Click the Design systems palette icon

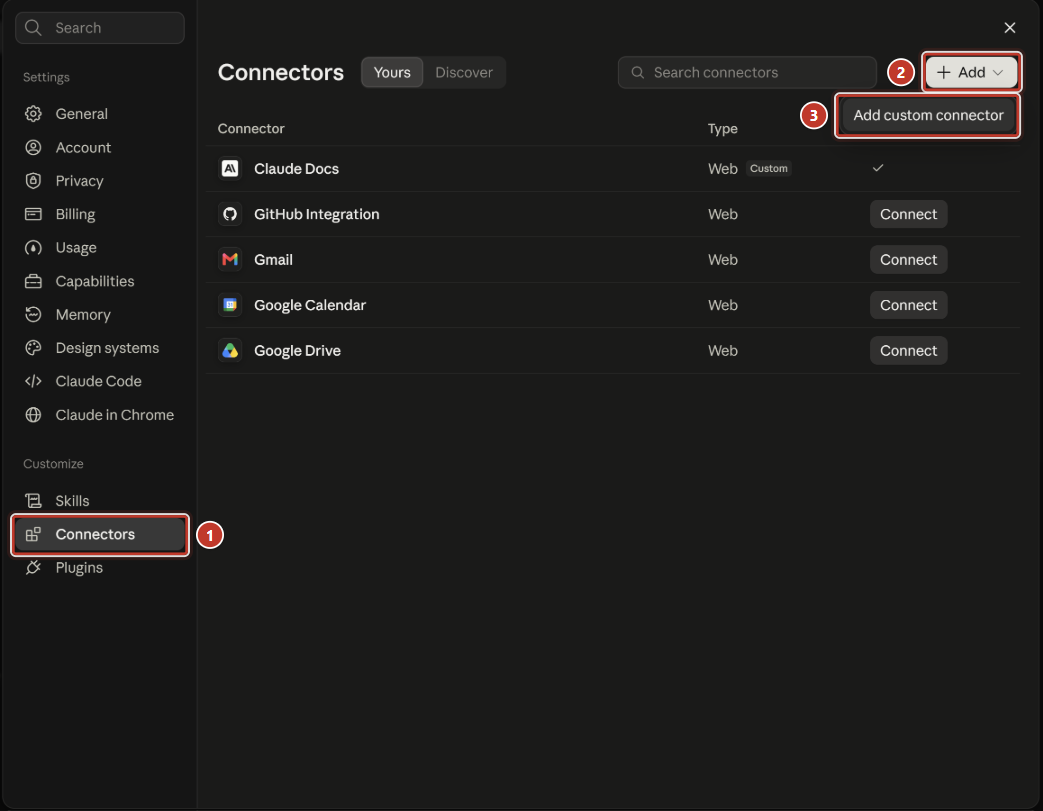[x=33, y=347]
